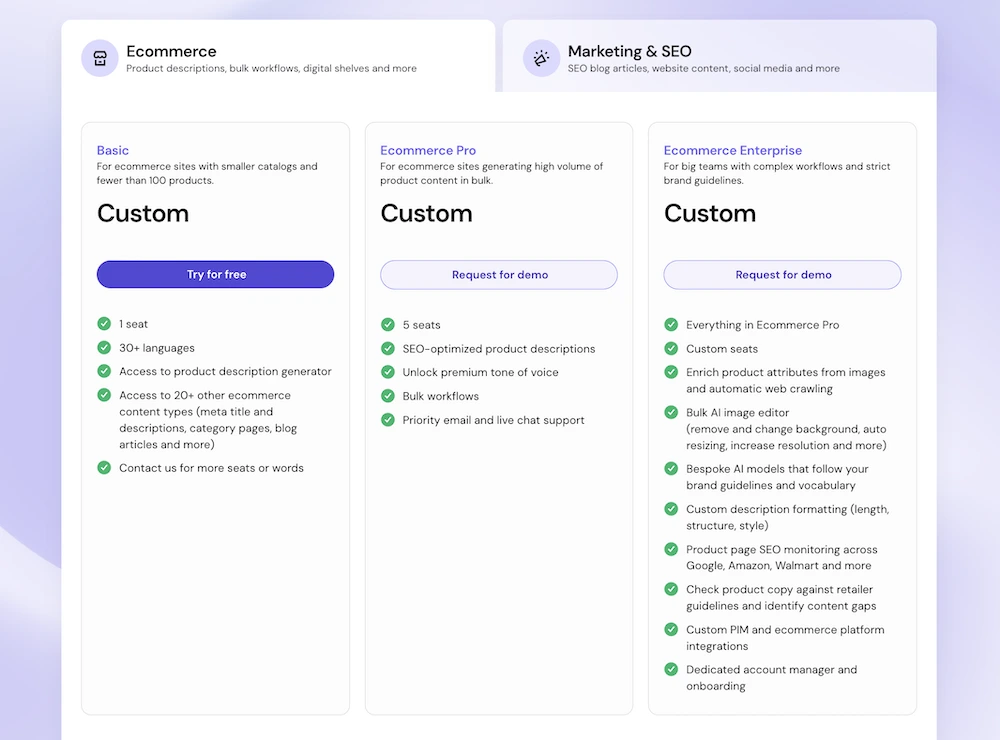This screenshot has height=740, width=1000.
Task: Click the Ecommerce Enterprise plan title
Action: pyautogui.click(x=733, y=151)
